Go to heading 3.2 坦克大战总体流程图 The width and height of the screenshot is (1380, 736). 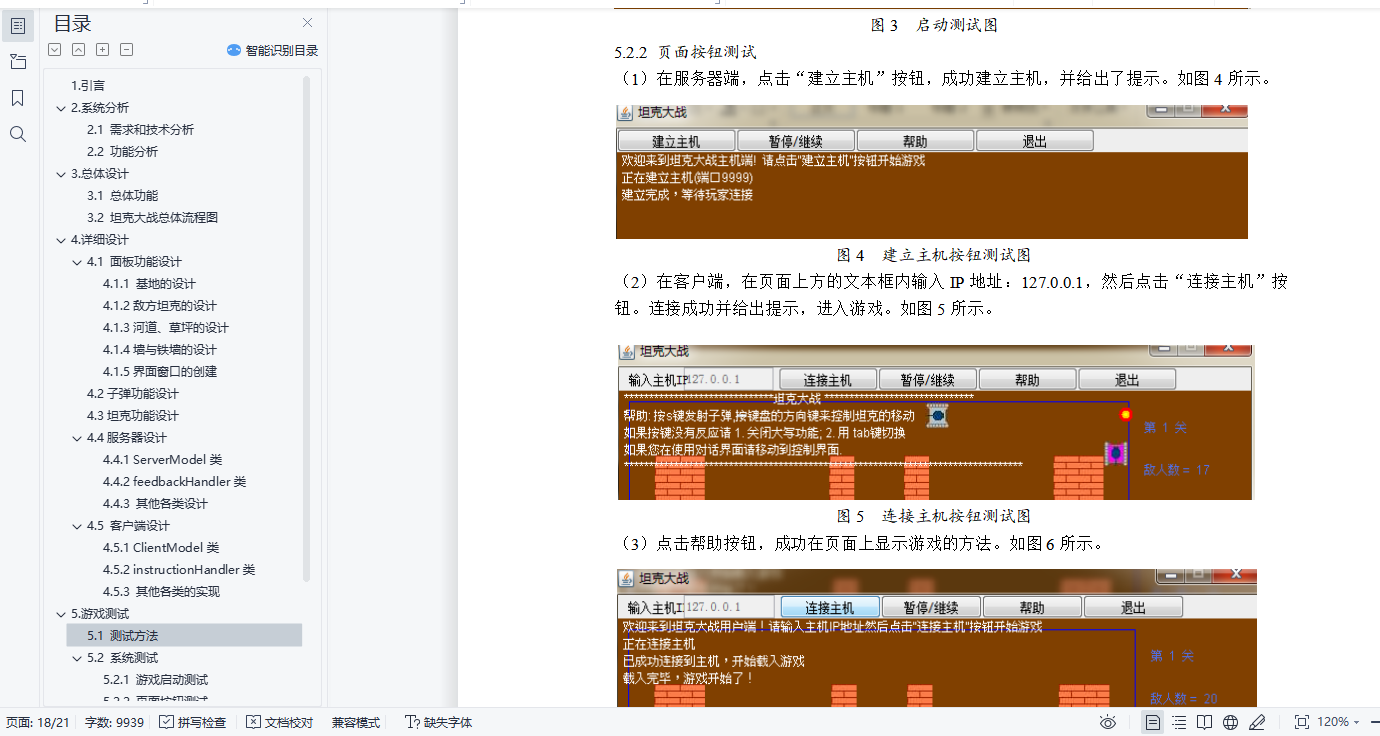point(152,218)
